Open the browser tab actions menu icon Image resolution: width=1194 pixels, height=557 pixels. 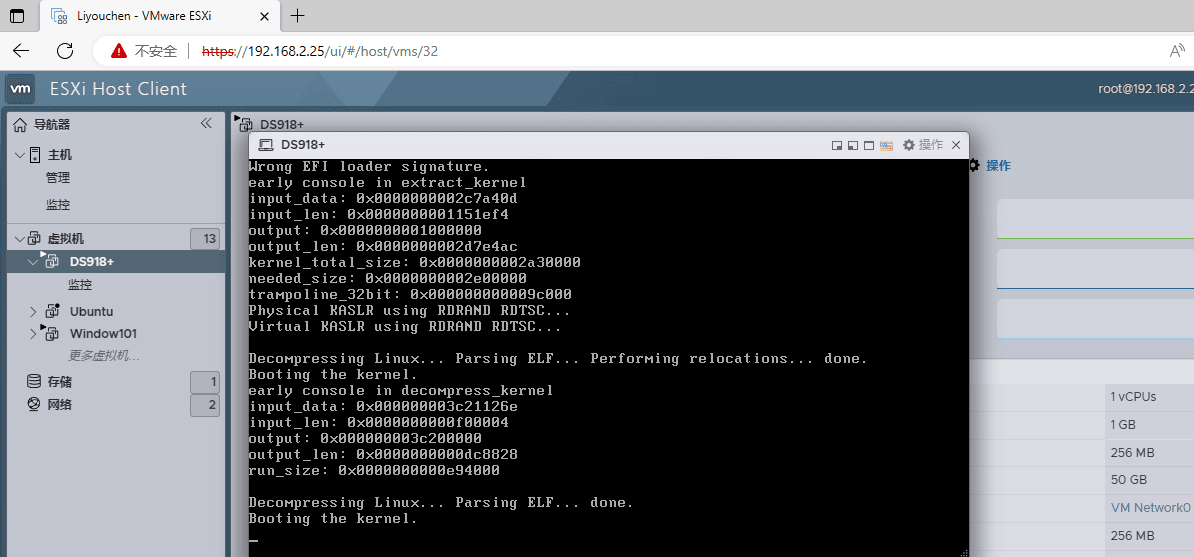pos(16,15)
